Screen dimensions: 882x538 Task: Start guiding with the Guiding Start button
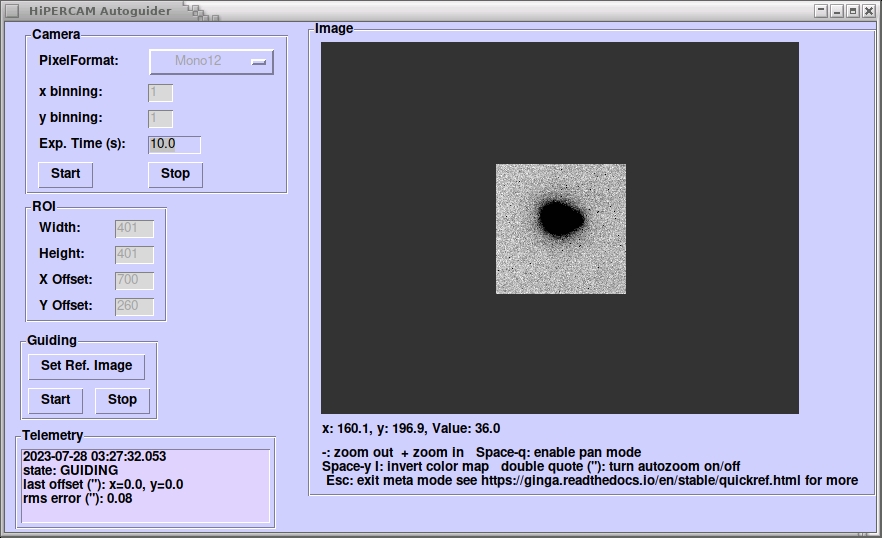[x=55, y=401]
